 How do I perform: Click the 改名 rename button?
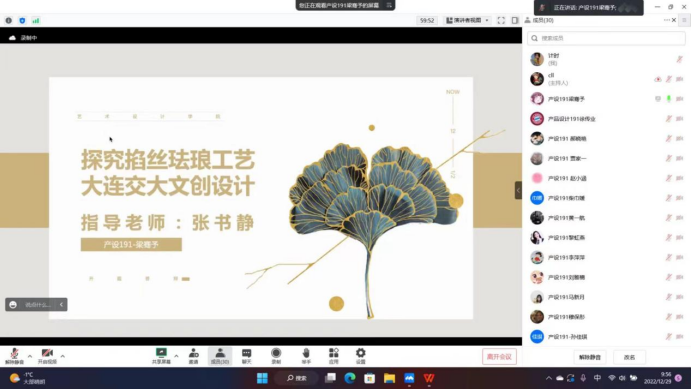click(x=629, y=357)
